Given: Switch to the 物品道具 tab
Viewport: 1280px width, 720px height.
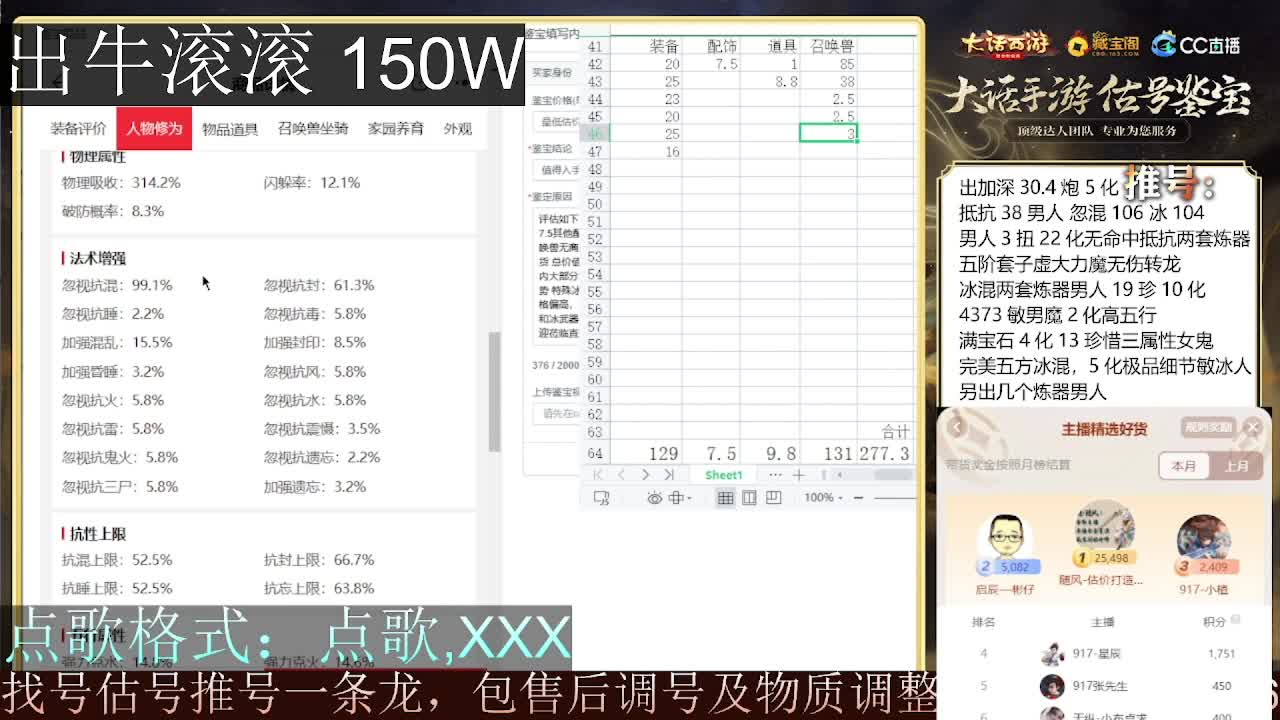Looking at the screenshot, I should pos(230,129).
